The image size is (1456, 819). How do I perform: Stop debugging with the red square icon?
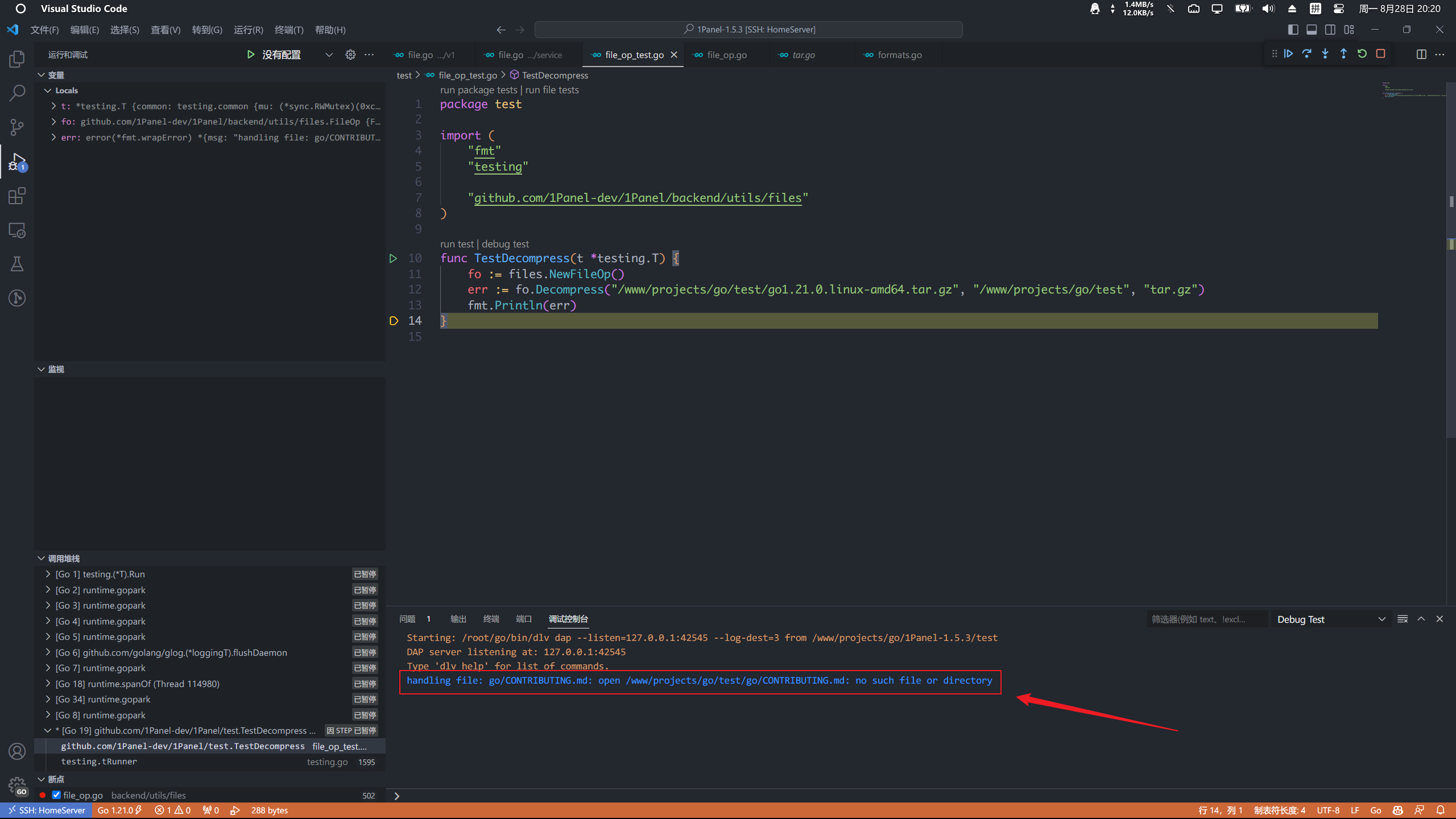[1381, 53]
